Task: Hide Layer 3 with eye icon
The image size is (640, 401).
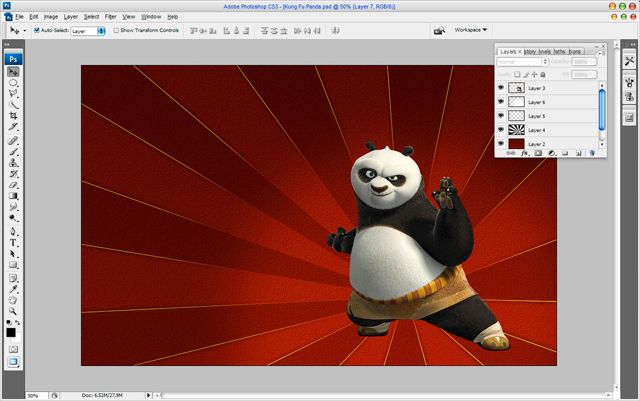Action: (501, 88)
